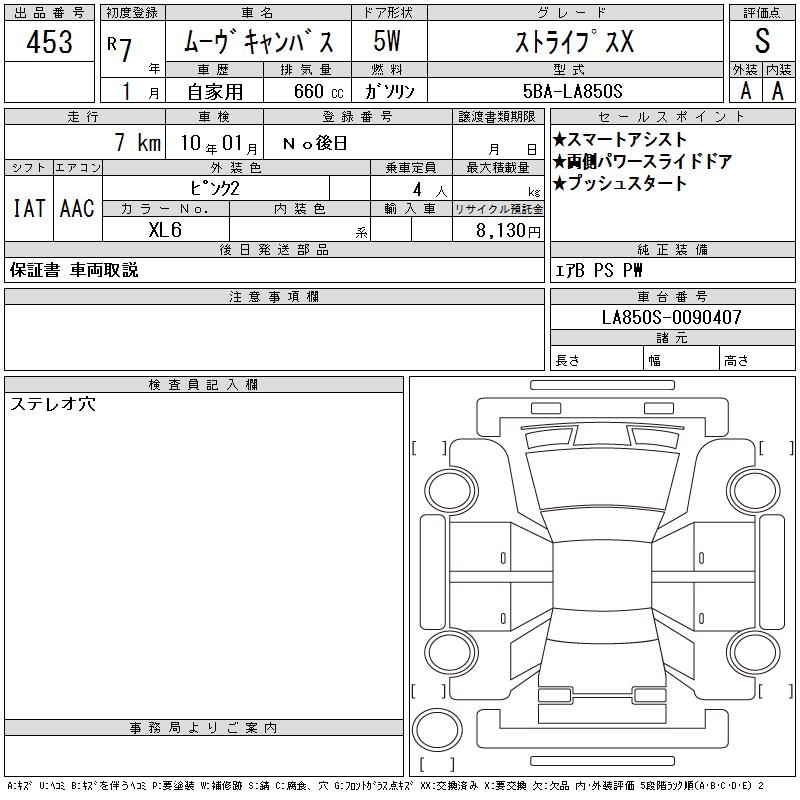Click inspector note ステレオ穴
Viewport: 800px width, 800px height.
click(x=53, y=404)
